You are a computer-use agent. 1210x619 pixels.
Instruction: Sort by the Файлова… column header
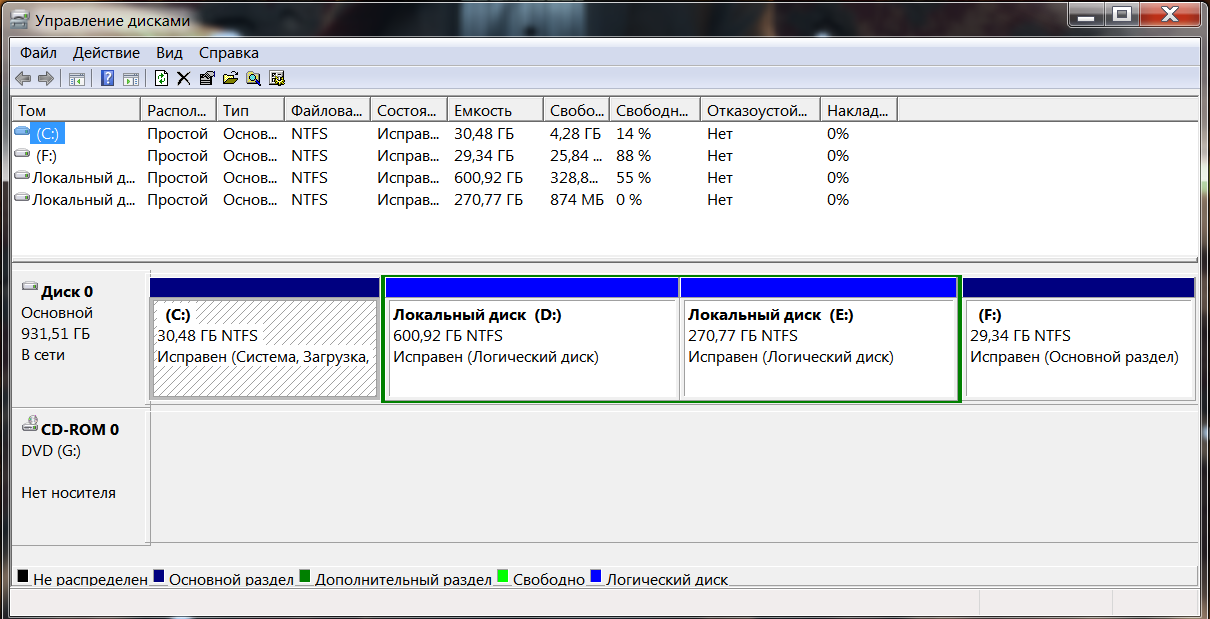[327, 110]
